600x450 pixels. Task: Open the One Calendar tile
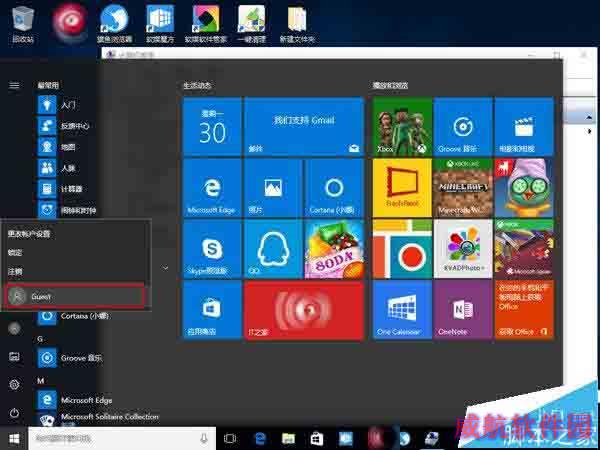click(402, 310)
